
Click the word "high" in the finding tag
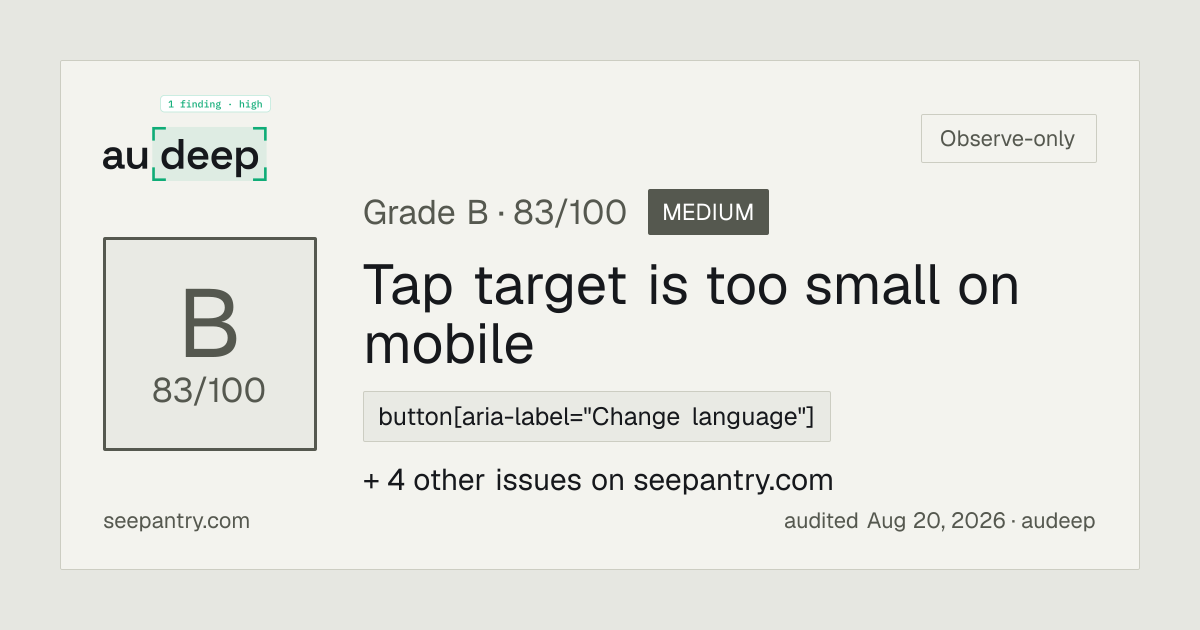pyautogui.click(x=251, y=104)
